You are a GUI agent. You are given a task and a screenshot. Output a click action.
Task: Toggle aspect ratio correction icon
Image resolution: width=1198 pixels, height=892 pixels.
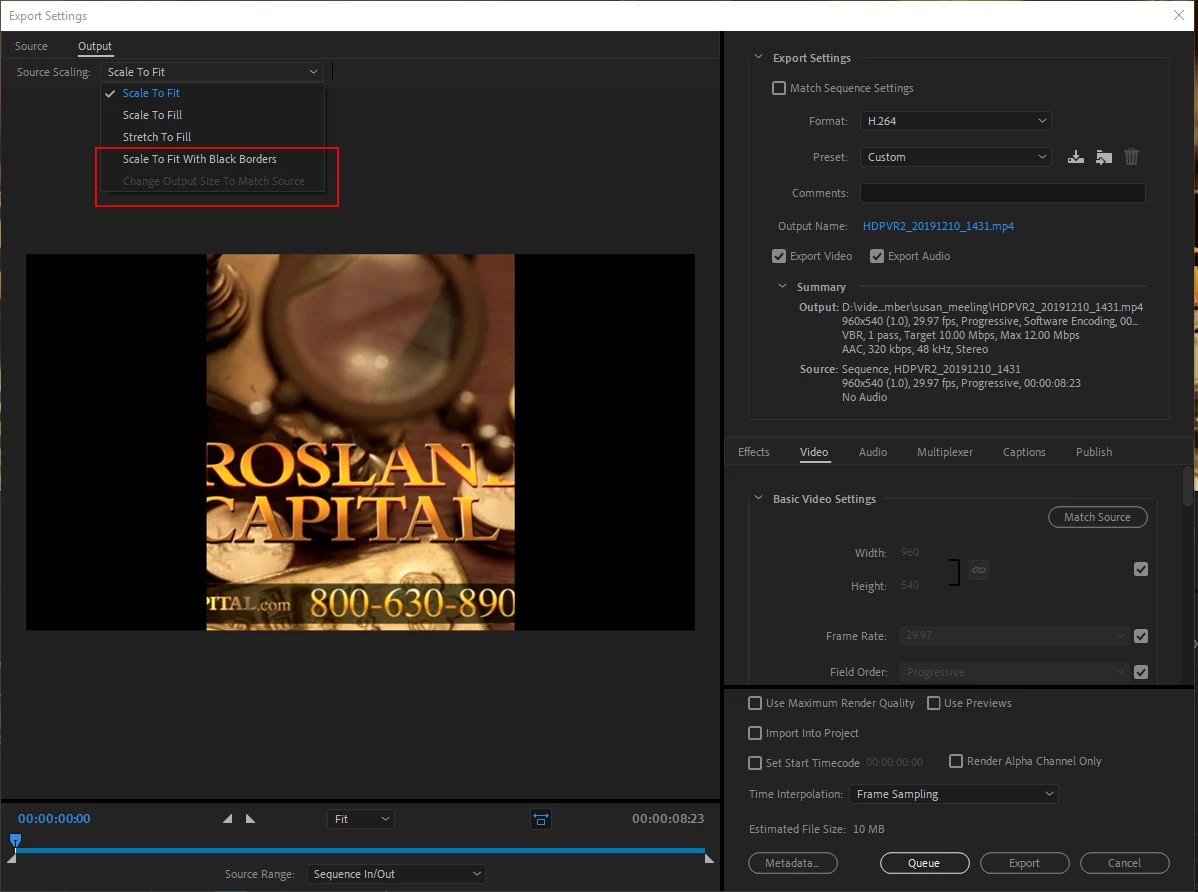point(541,819)
